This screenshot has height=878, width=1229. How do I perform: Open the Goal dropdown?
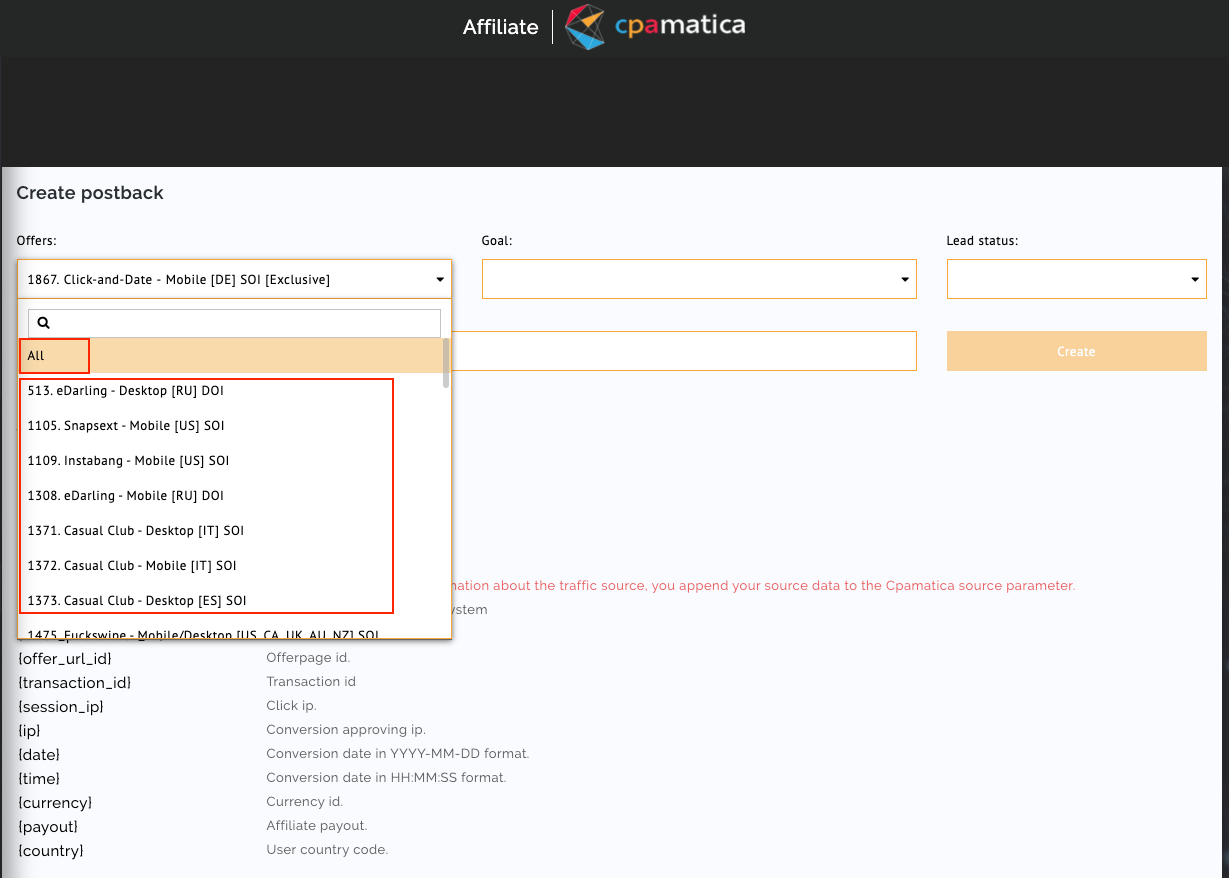[x=699, y=279]
